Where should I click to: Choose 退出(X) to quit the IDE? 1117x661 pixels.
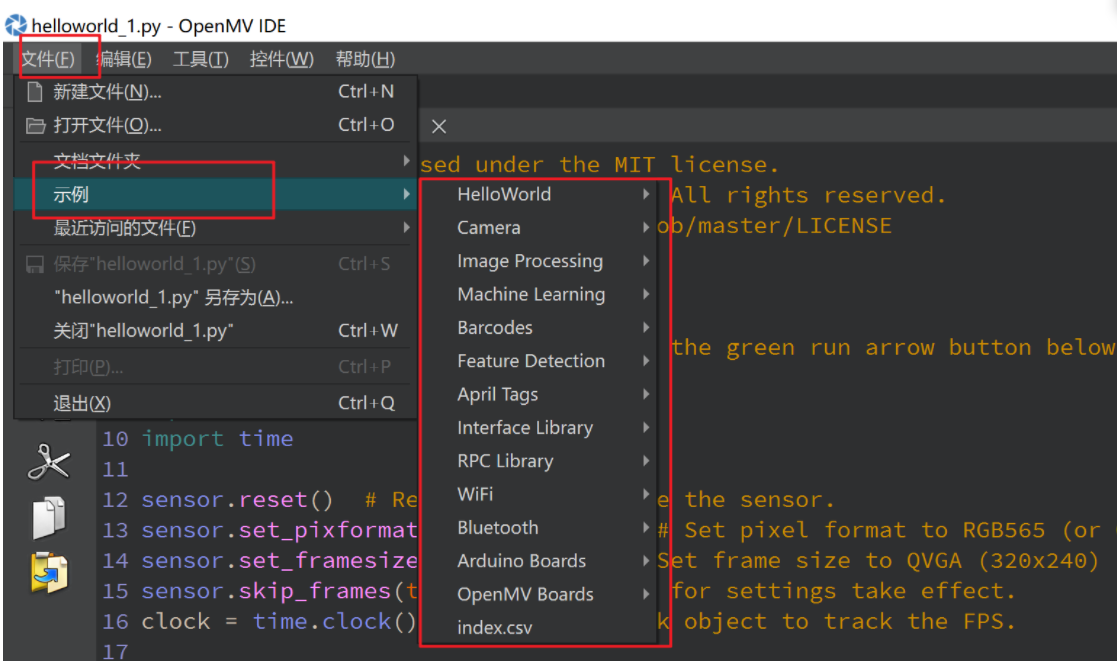click(x=215, y=403)
